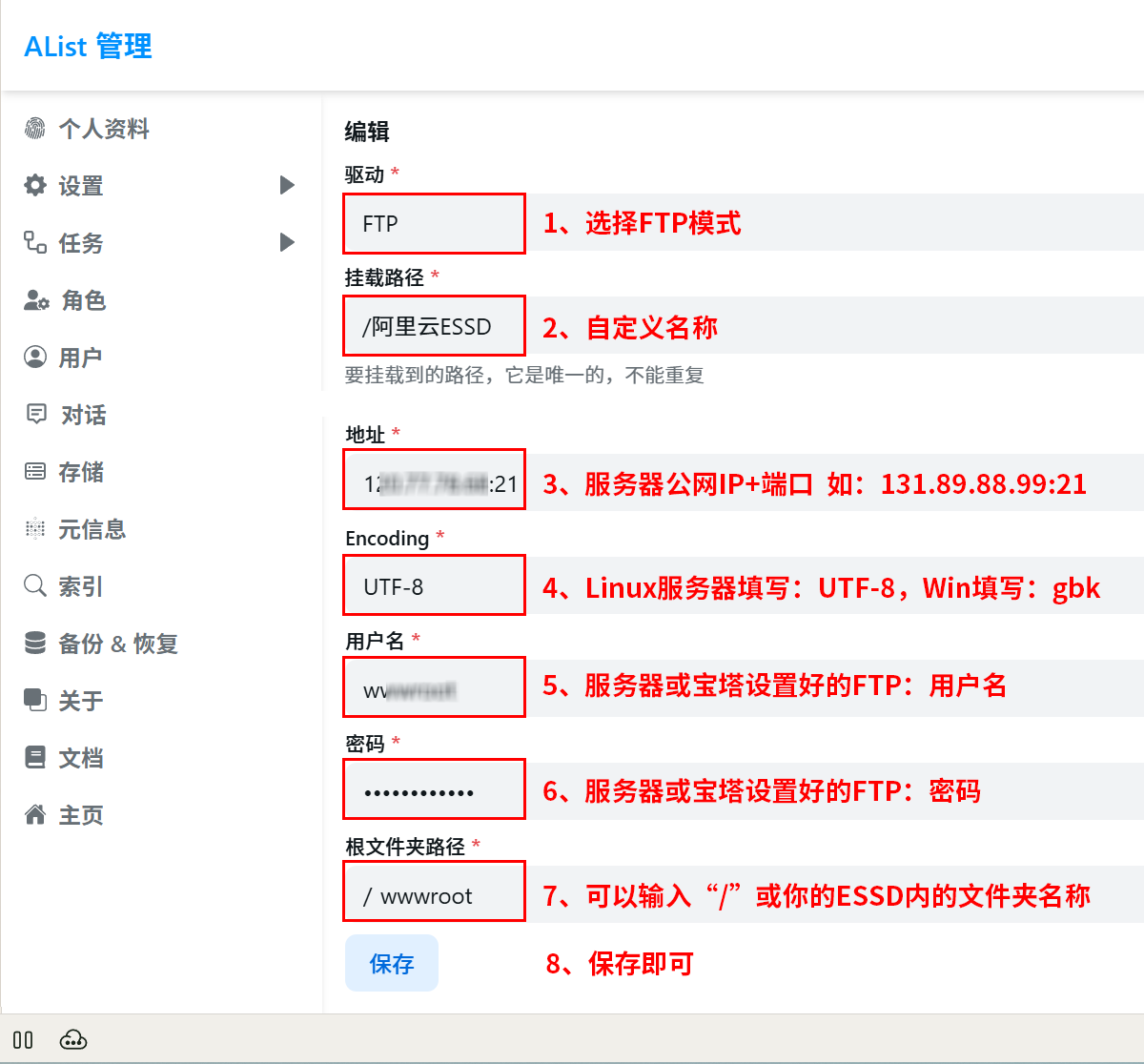This screenshot has width=1144, height=1064.
Task: Click the 用户 user avatar icon
Action: pos(35,357)
